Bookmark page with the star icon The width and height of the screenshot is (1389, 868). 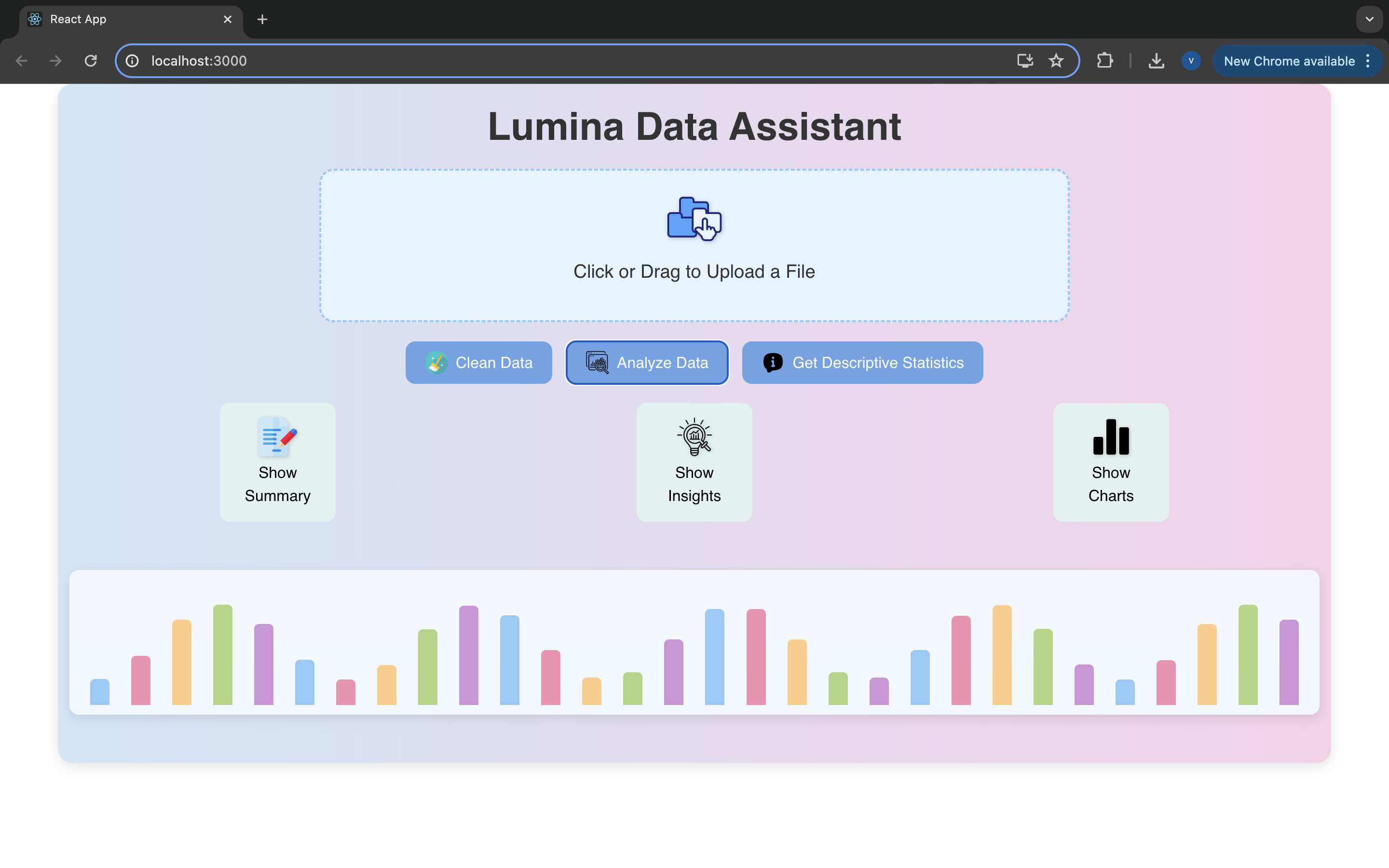pyautogui.click(x=1056, y=61)
